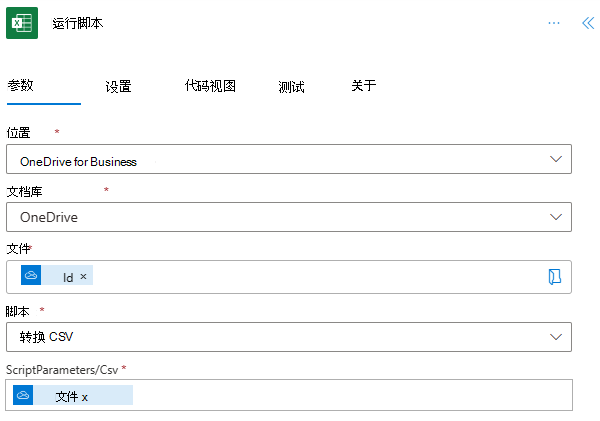Open the three-dot more options menu
The height and width of the screenshot is (421, 600).
554,23
